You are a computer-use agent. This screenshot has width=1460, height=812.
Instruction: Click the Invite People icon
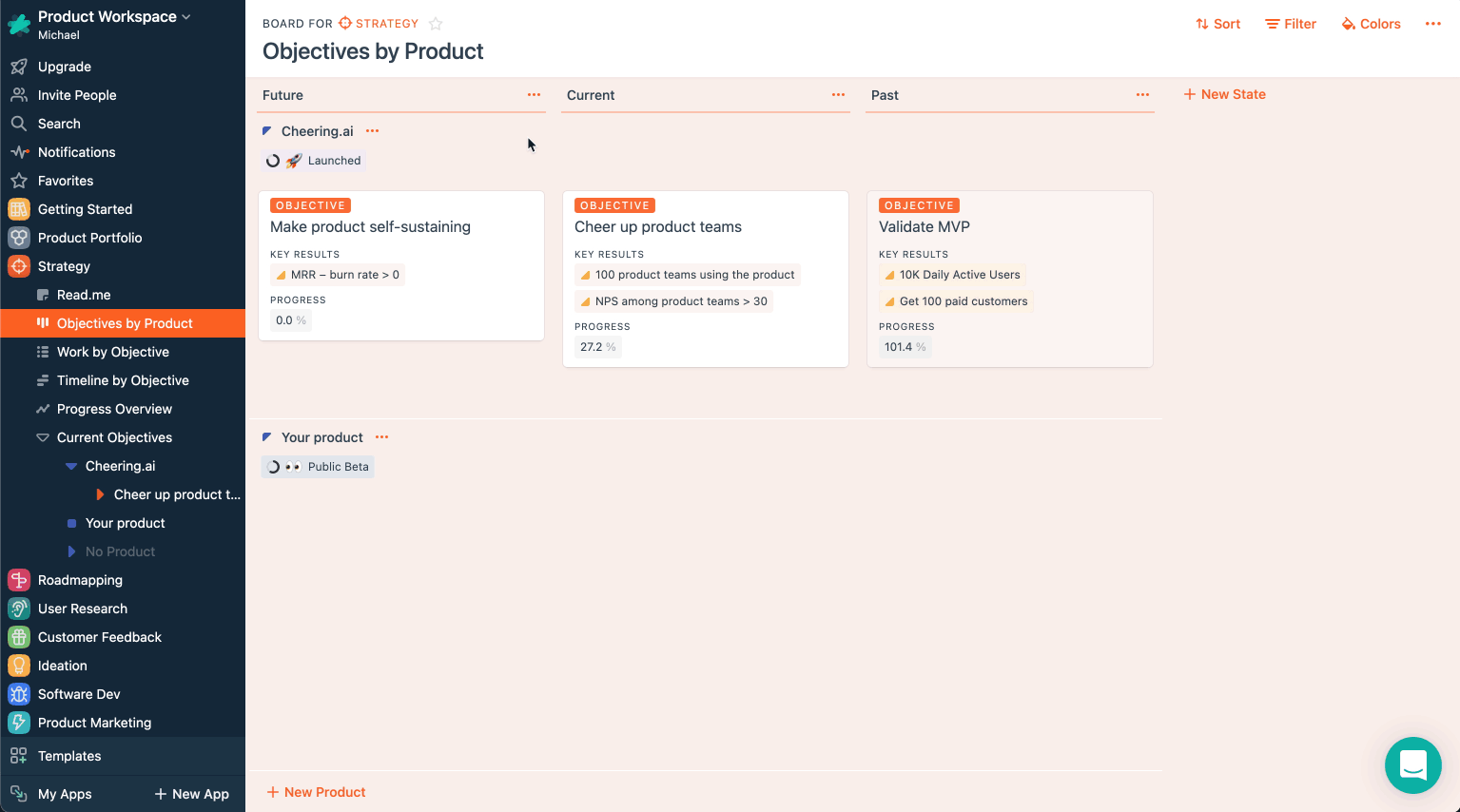tap(18, 95)
